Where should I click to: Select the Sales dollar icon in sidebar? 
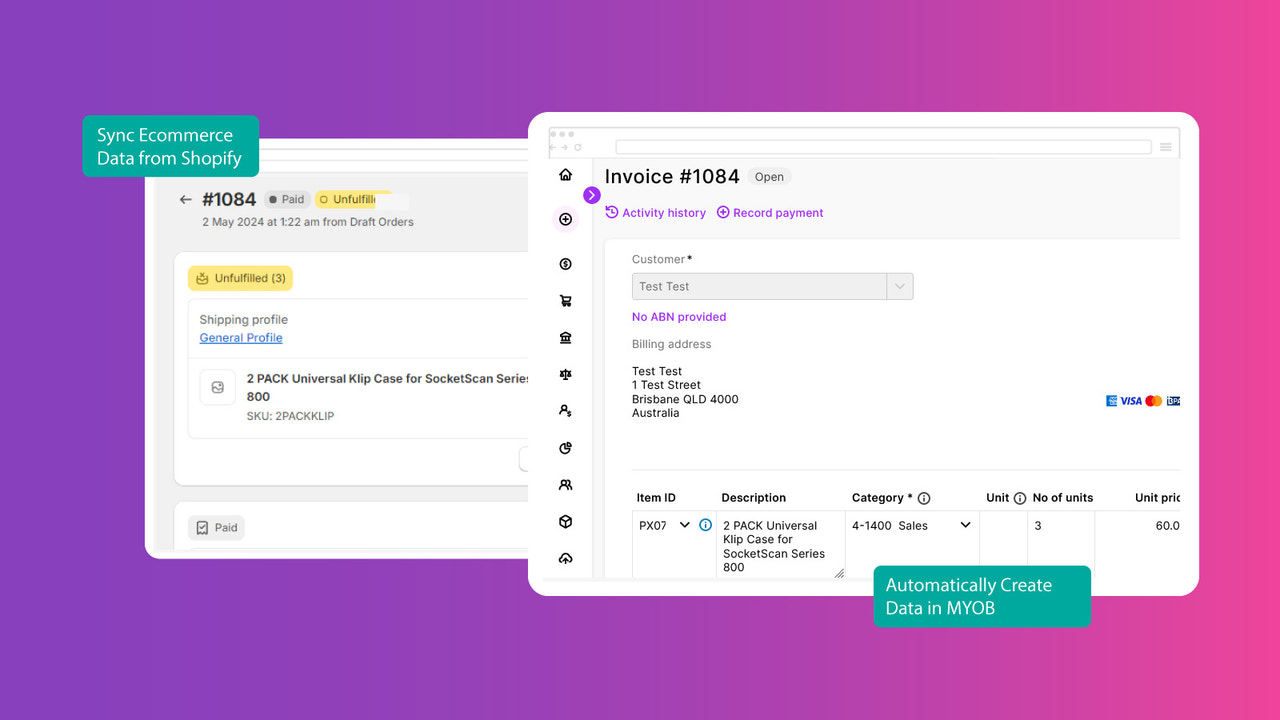click(565, 264)
